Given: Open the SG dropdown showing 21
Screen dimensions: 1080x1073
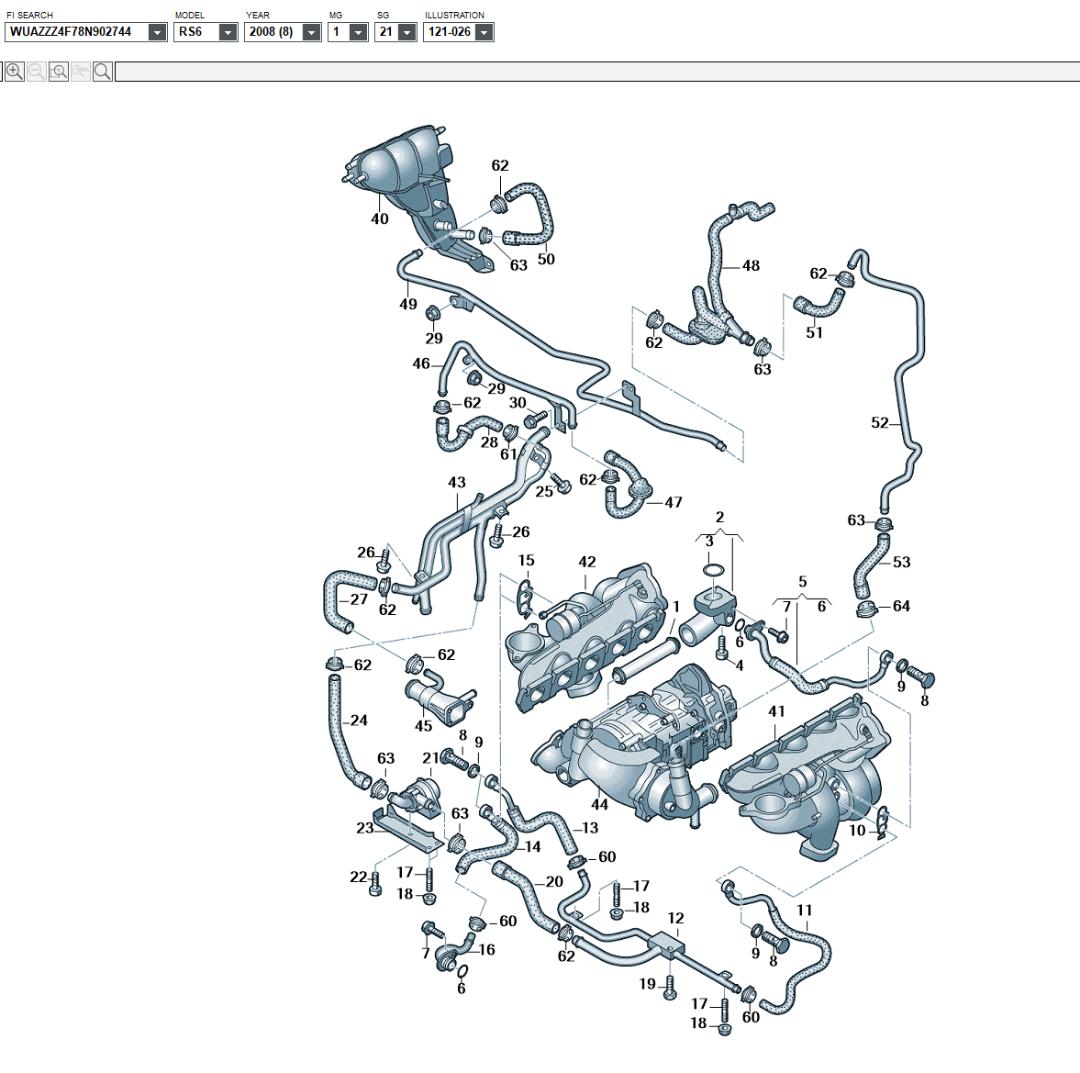Looking at the screenshot, I should click(406, 32).
